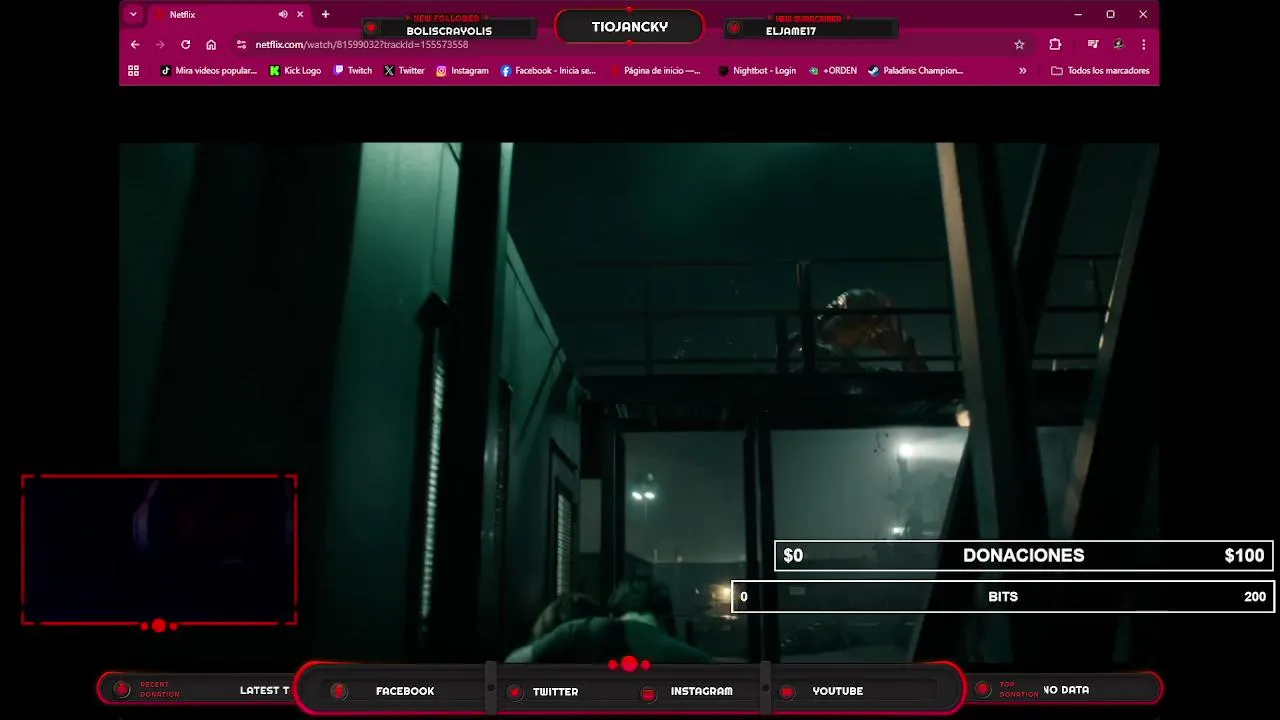Open the Nightbot - Login bookmark

(x=757, y=71)
